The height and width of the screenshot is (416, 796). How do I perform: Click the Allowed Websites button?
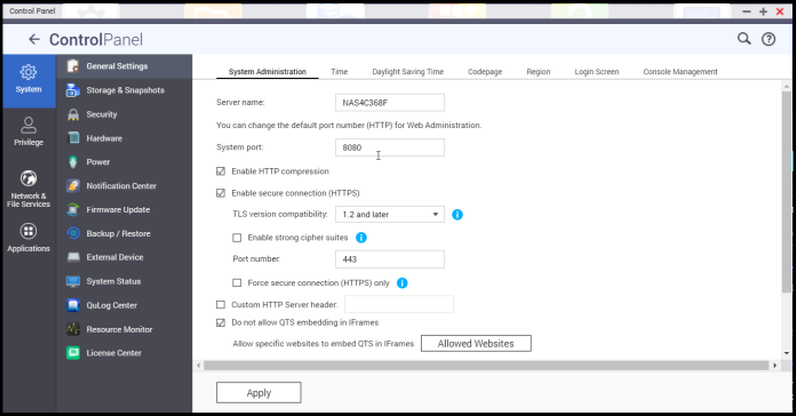pos(476,343)
